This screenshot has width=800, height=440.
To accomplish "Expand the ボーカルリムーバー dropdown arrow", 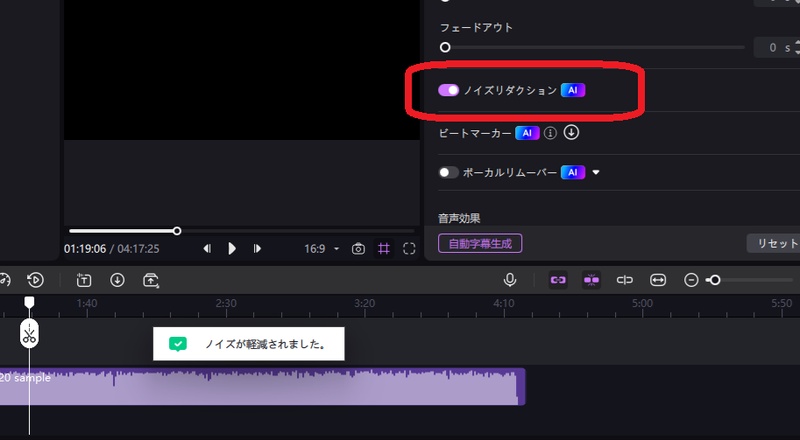I will tap(595, 173).
